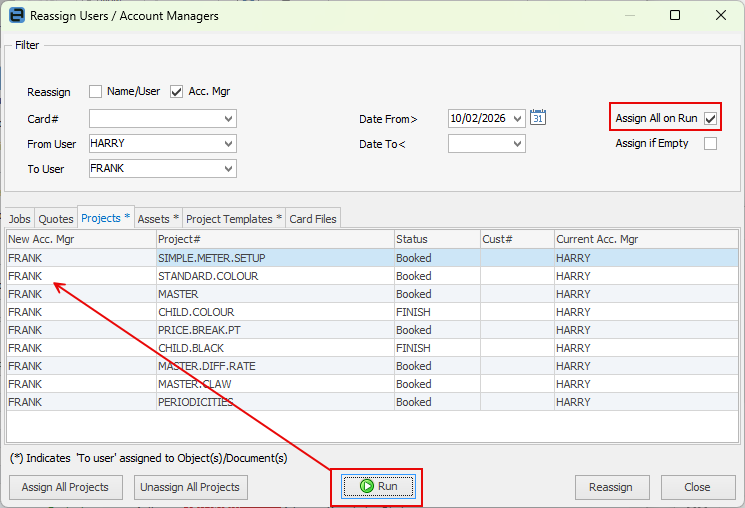Sort by the New Acc. Mgr column header
The width and height of the screenshot is (745, 508).
(x=81, y=239)
